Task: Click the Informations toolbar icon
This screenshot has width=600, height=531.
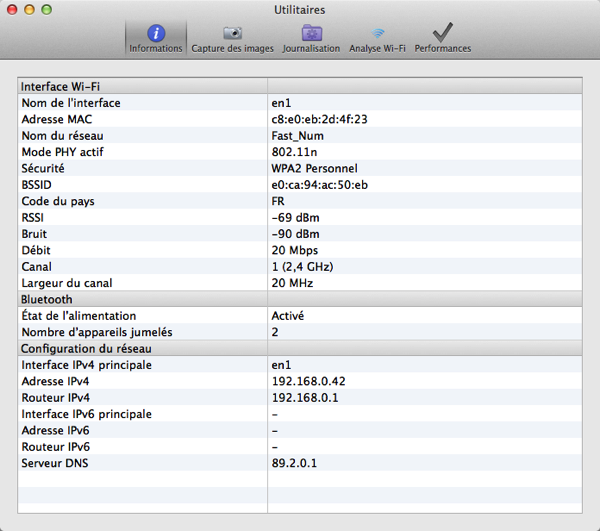Action: coord(155,37)
